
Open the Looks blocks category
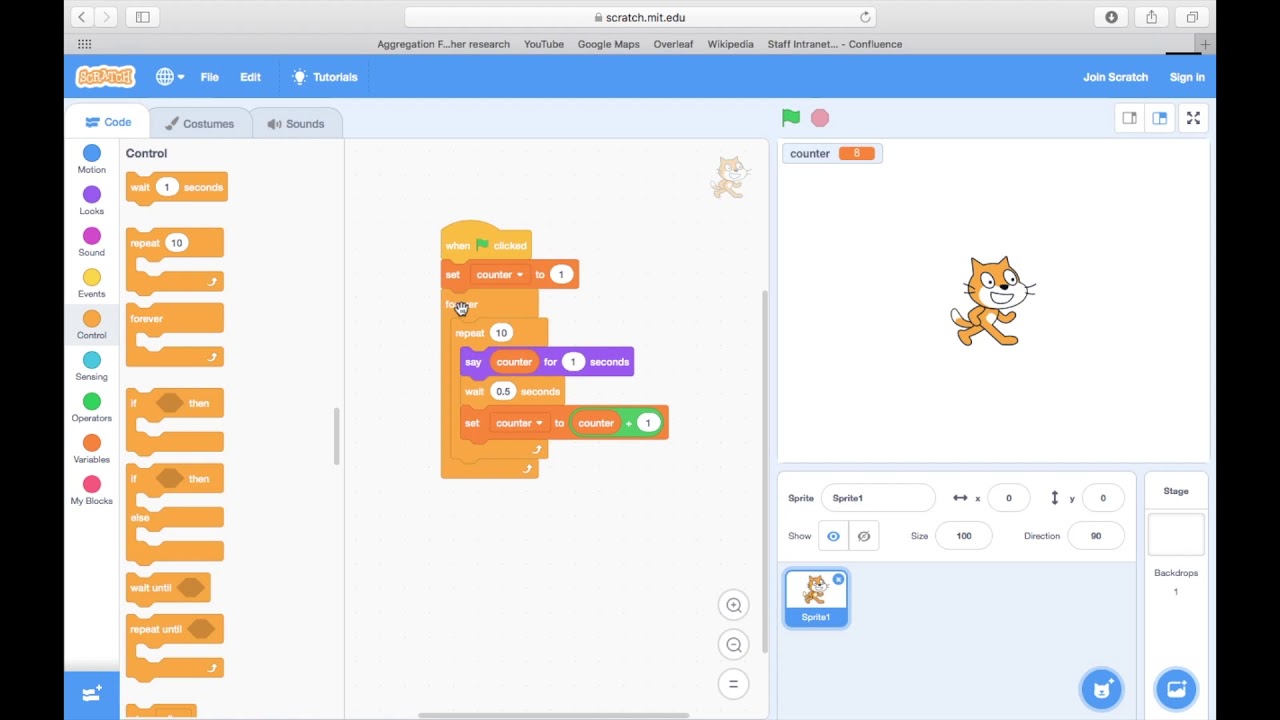(92, 201)
